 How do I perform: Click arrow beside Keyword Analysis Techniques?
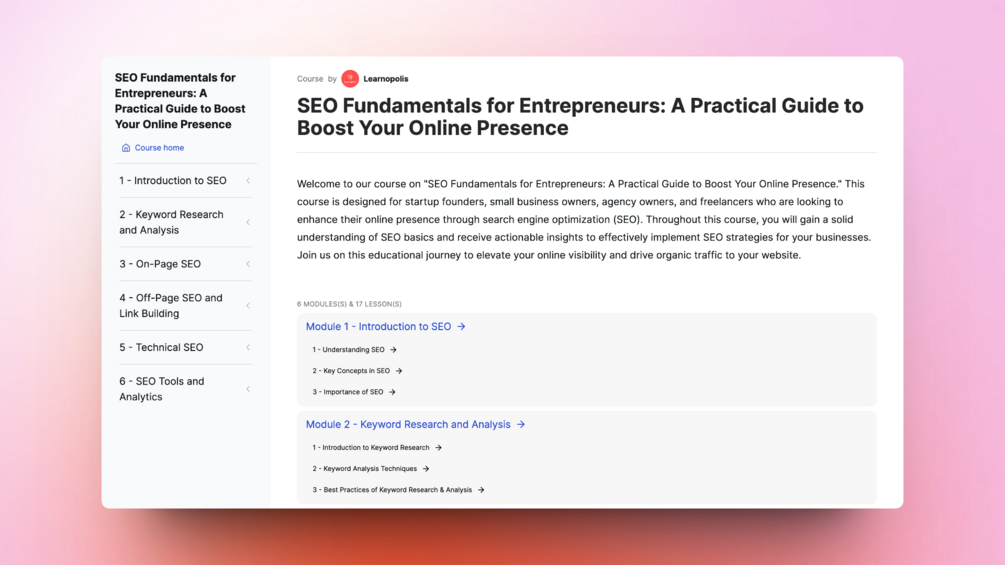point(426,469)
